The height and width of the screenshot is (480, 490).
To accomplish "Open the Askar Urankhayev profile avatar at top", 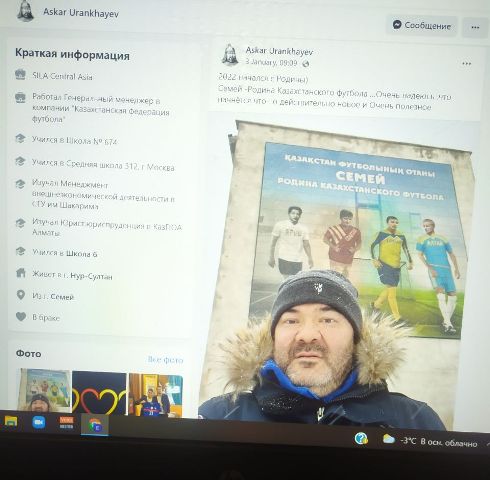I will pyautogui.click(x=25, y=11).
